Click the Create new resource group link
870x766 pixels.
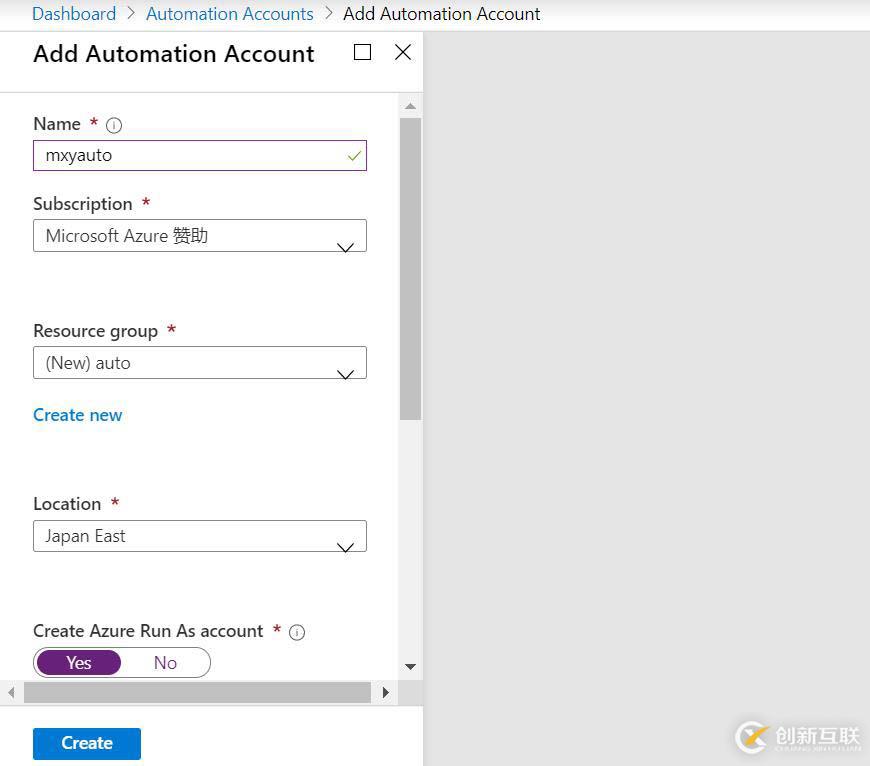point(78,415)
